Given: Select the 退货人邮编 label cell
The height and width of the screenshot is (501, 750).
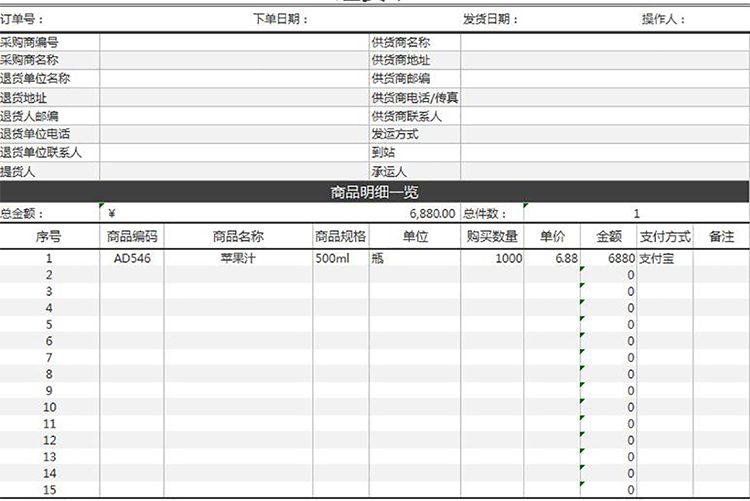Looking at the screenshot, I should (x=50, y=116).
